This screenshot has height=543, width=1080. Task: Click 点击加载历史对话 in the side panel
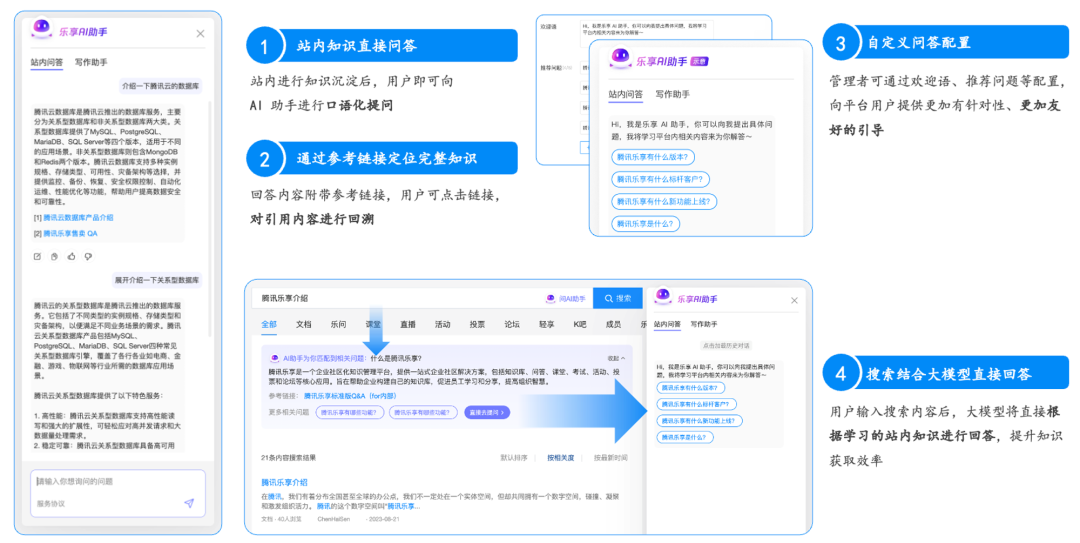coord(725,345)
